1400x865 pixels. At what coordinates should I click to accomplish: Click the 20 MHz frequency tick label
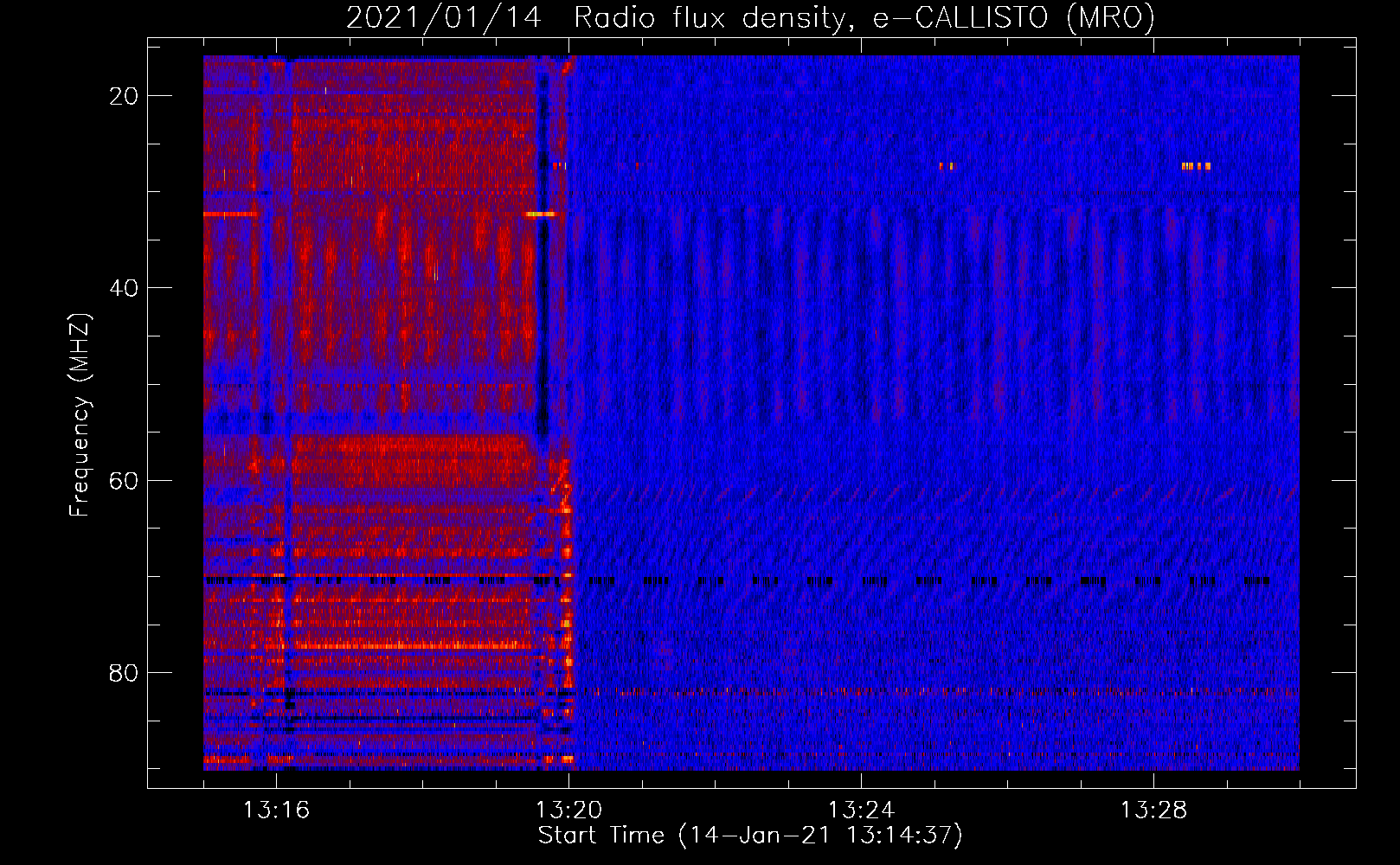(124, 96)
